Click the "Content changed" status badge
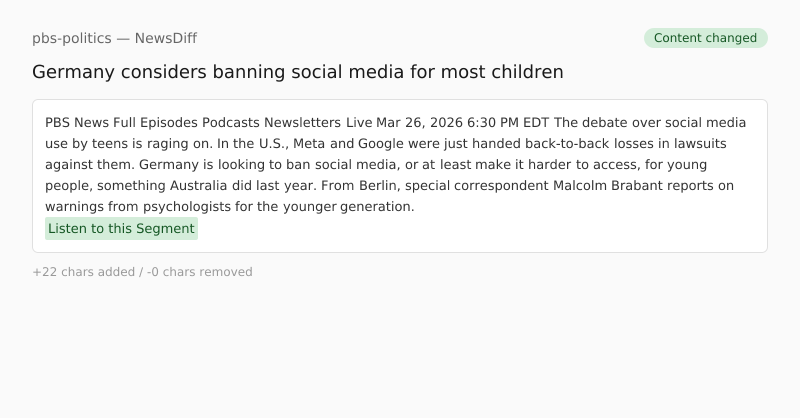Image resolution: width=800 pixels, height=418 pixels. point(705,38)
